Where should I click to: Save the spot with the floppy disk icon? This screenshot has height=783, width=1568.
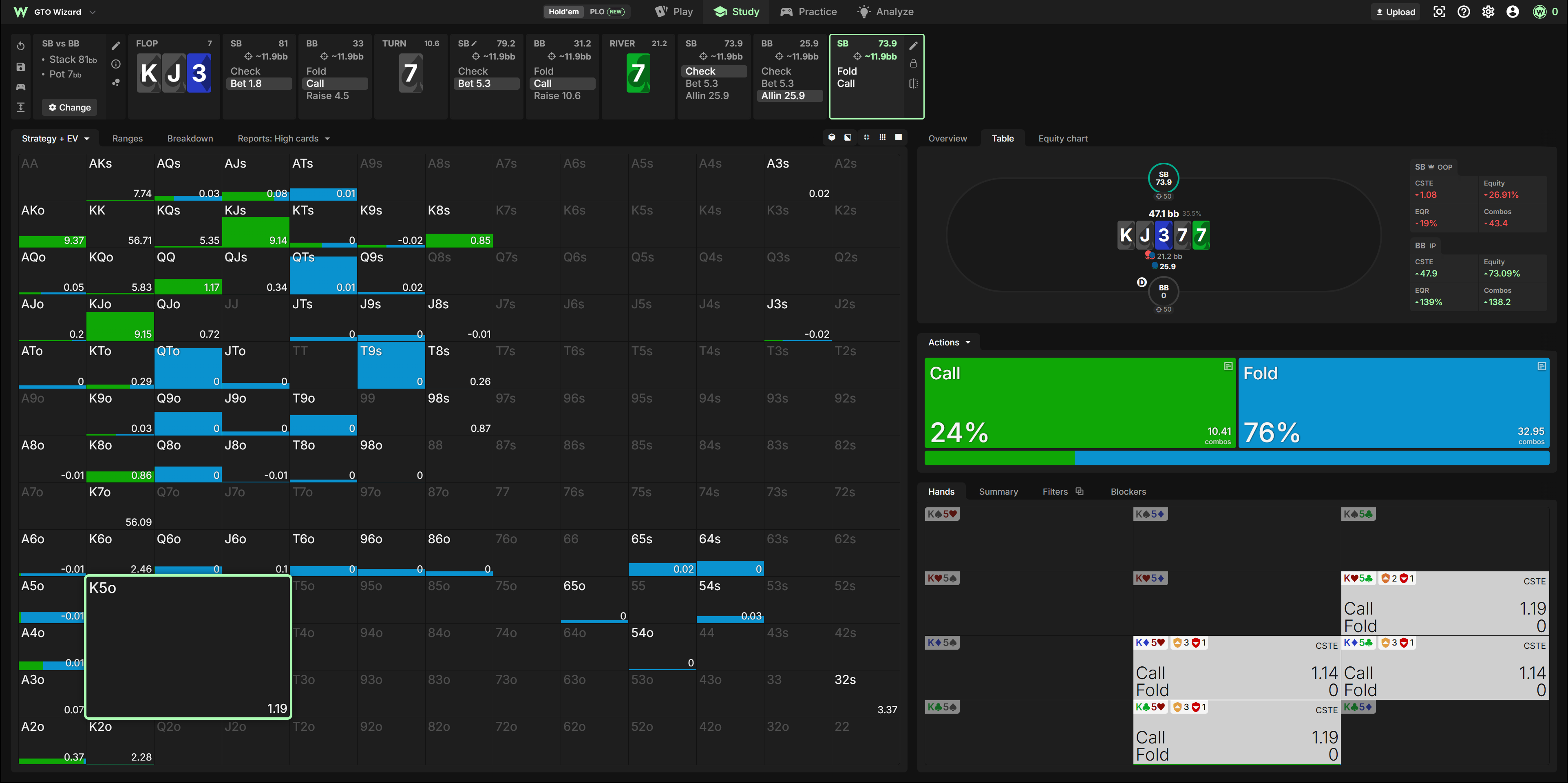pyautogui.click(x=21, y=67)
